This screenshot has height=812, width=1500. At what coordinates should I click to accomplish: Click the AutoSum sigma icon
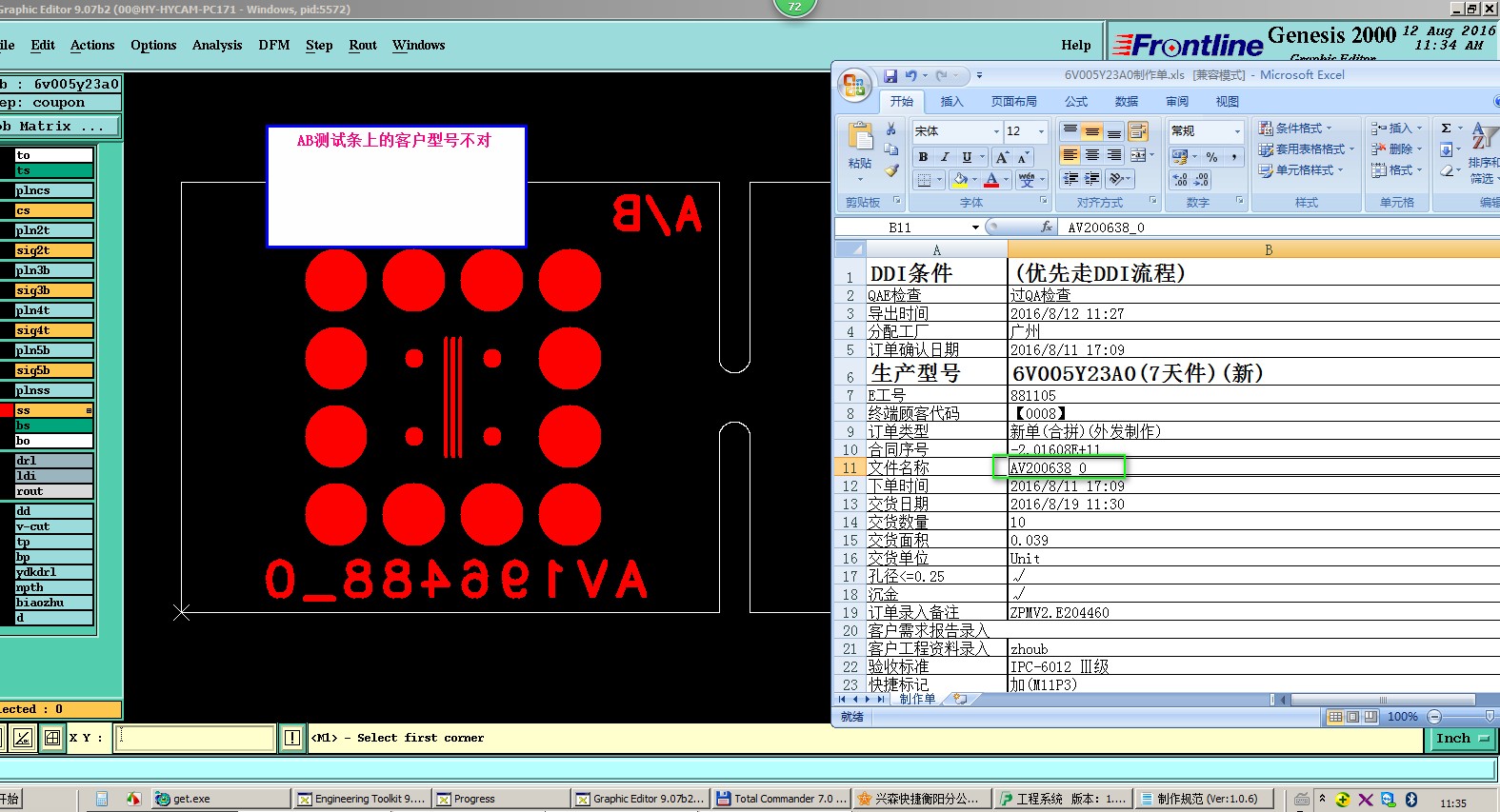(1447, 128)
